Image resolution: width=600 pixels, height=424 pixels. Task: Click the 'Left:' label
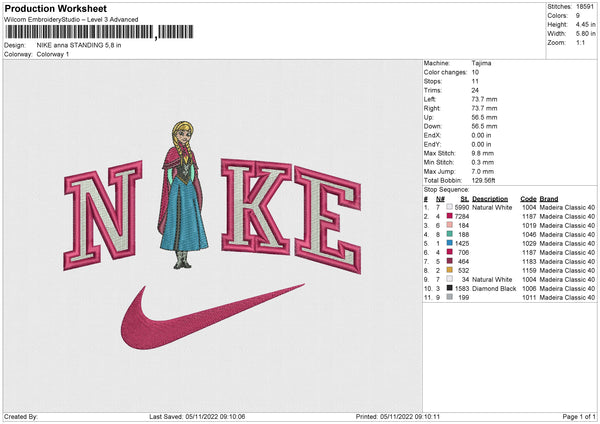[x=430, y=99]
